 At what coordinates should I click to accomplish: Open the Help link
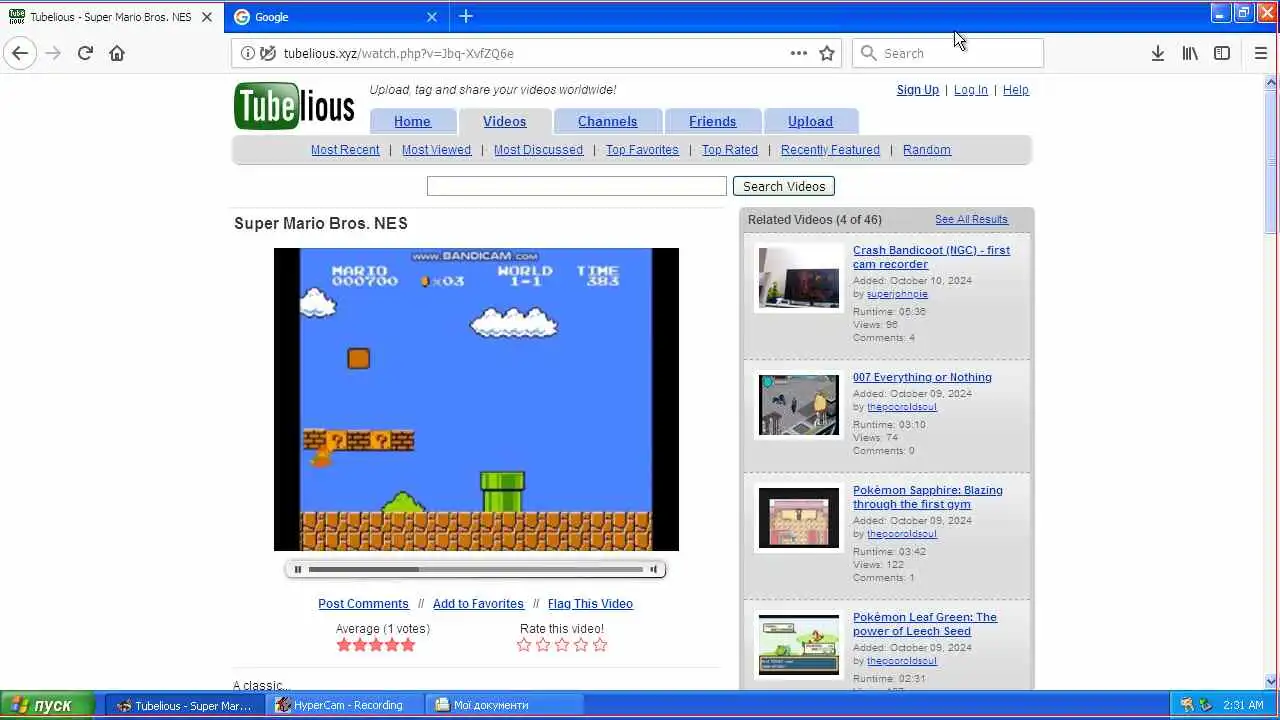1016,90
